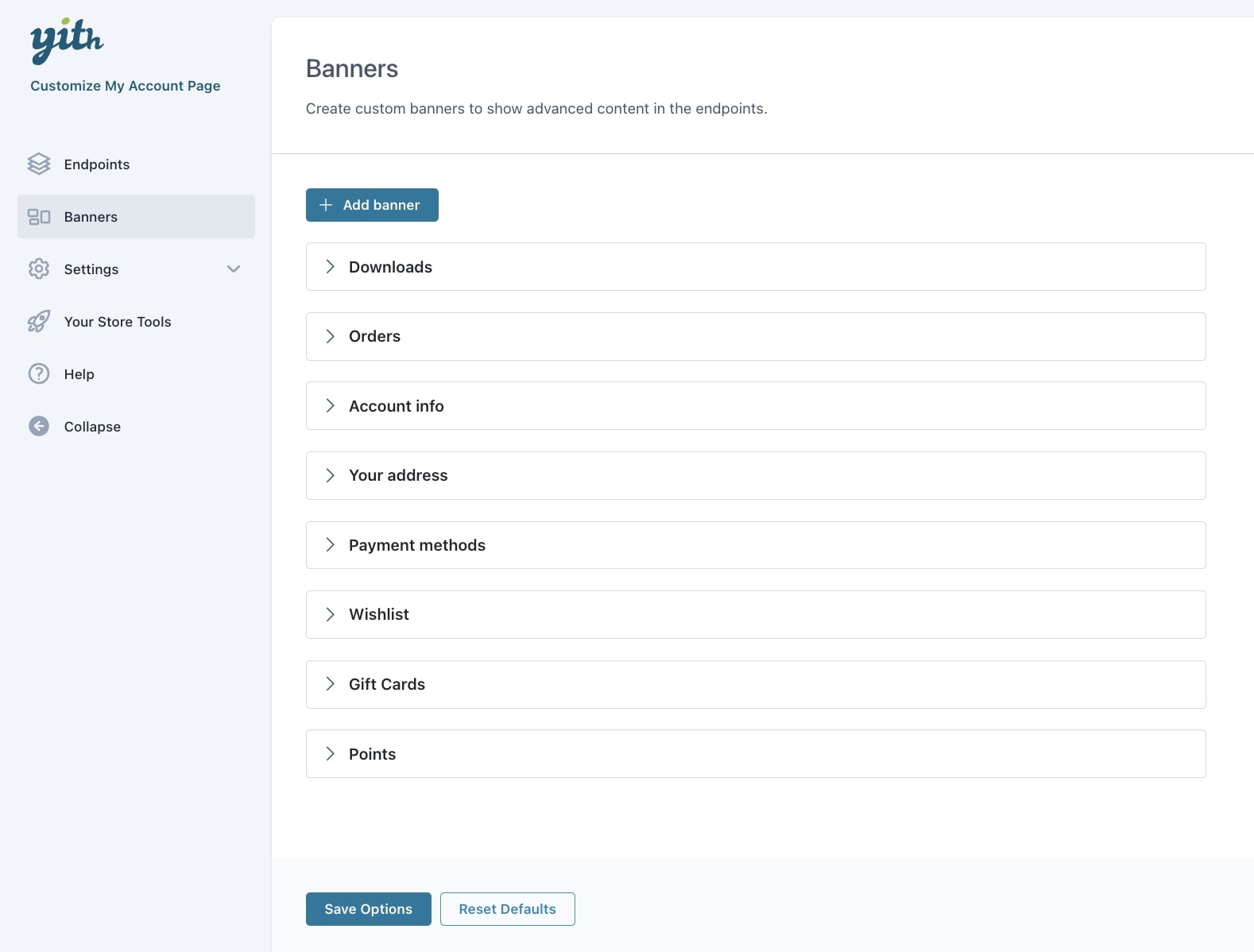Image resolution: width=1254 pixels, height=952 pixels.
Task: Expand the Orders banner chevron
Action: coord(330,337)
